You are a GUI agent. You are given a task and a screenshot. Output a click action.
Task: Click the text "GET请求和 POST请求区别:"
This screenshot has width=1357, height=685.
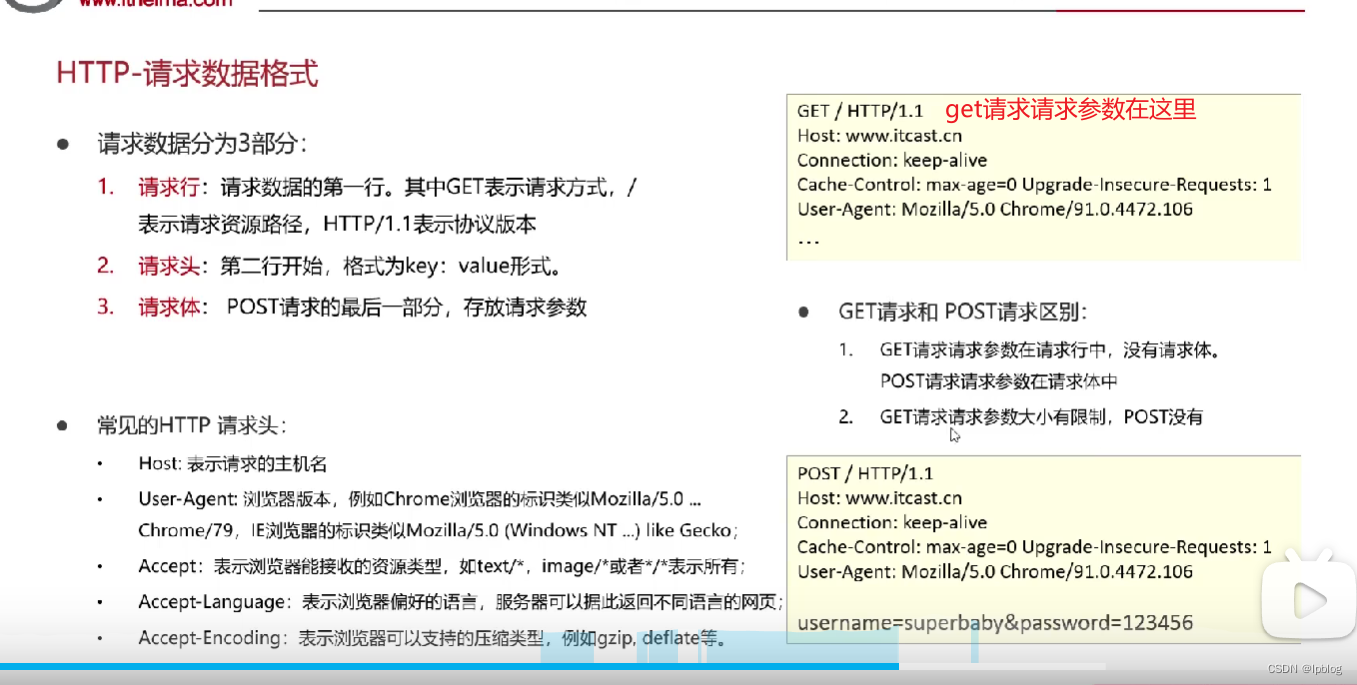962,312
